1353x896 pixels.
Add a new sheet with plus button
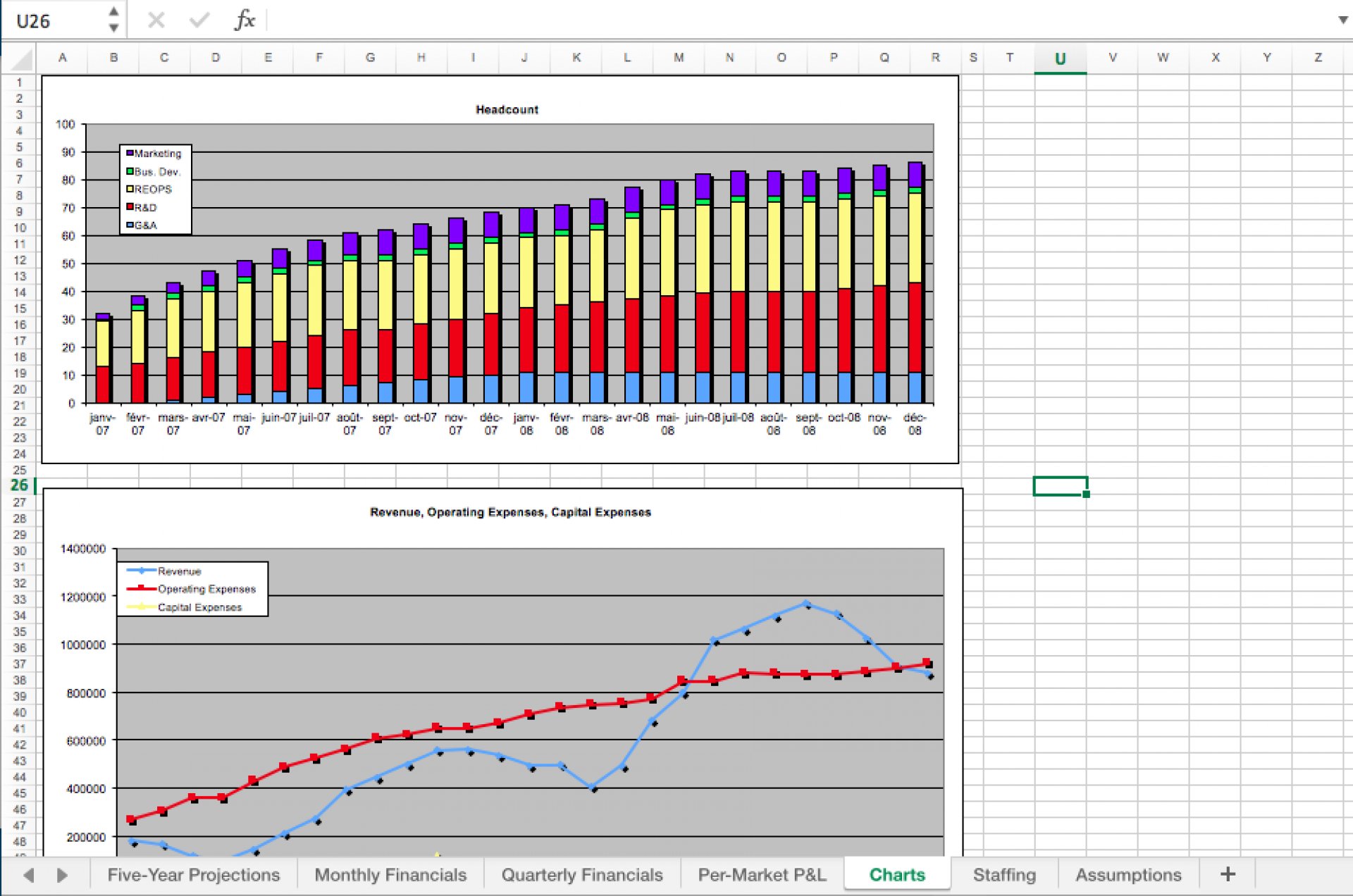(x=1228, y=874)
